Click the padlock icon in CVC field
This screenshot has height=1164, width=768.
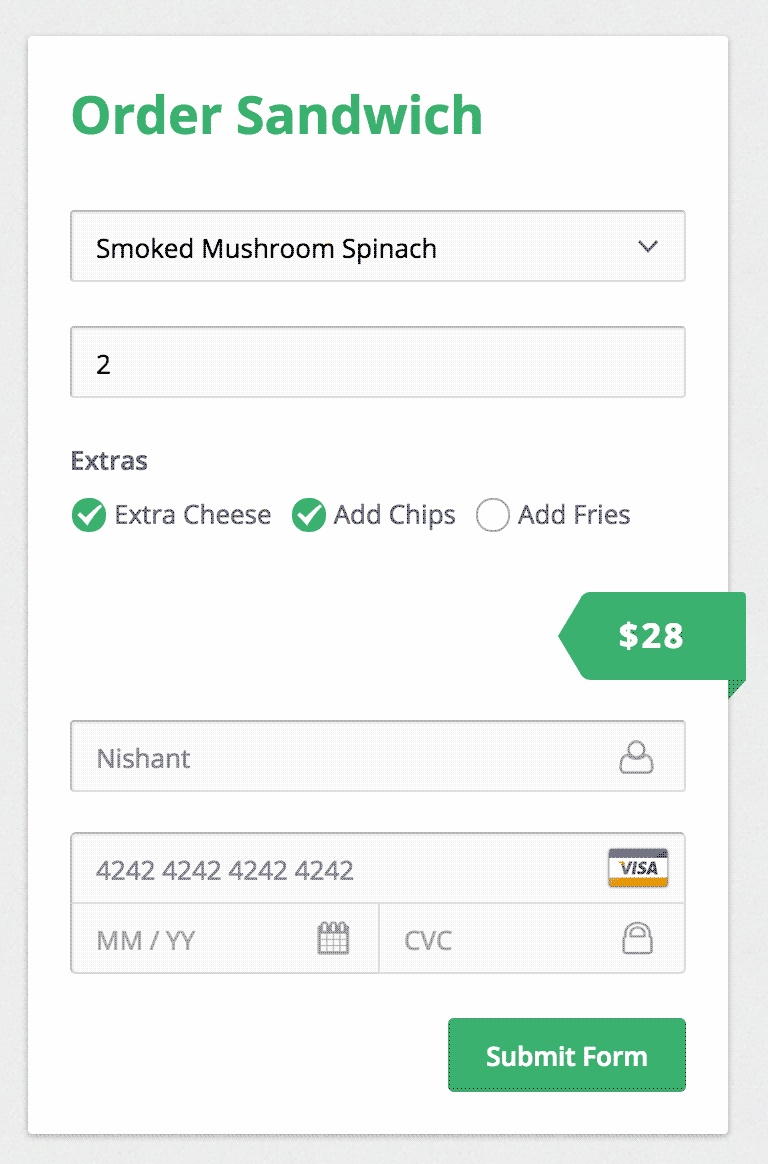(637, 938)
